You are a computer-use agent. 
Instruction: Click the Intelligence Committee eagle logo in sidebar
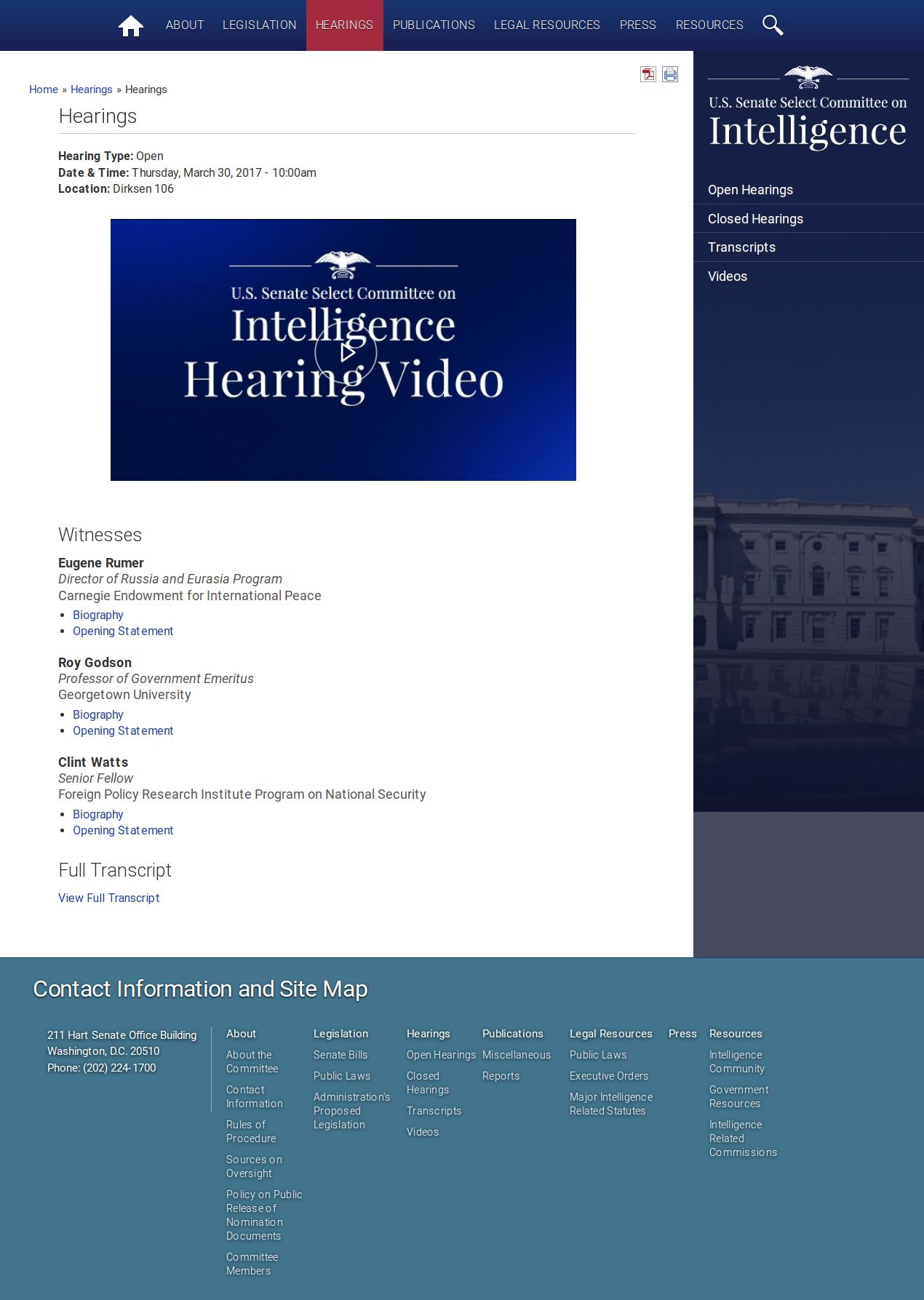[808, 77]
